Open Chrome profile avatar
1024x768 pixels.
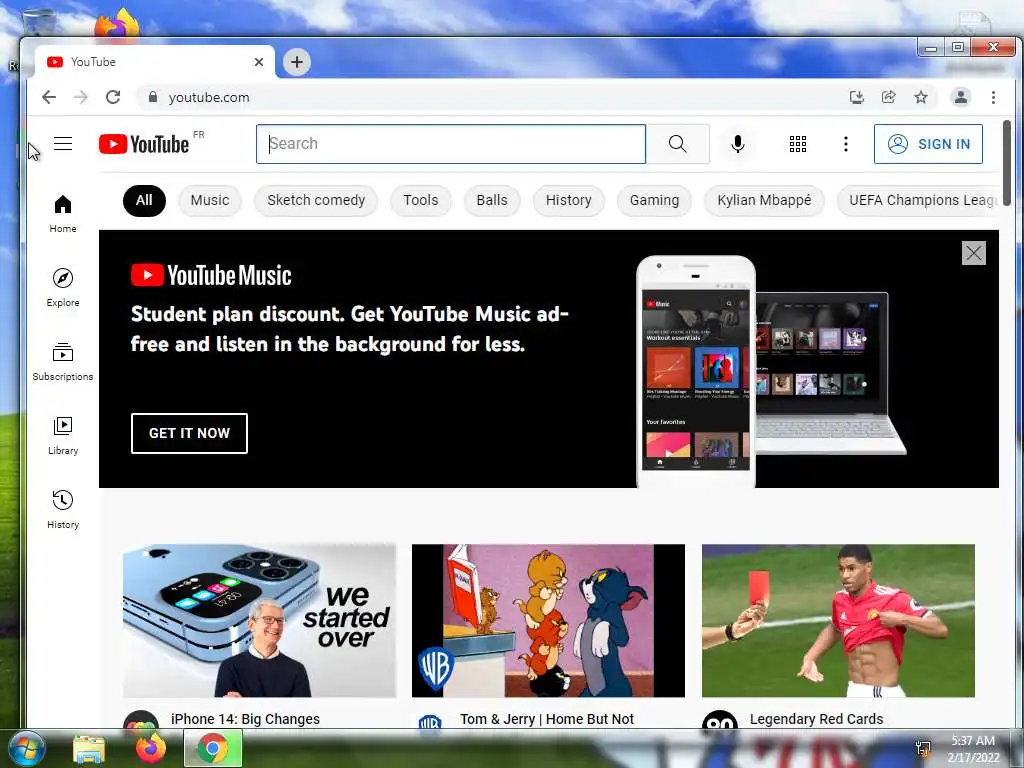pos(961,97)
